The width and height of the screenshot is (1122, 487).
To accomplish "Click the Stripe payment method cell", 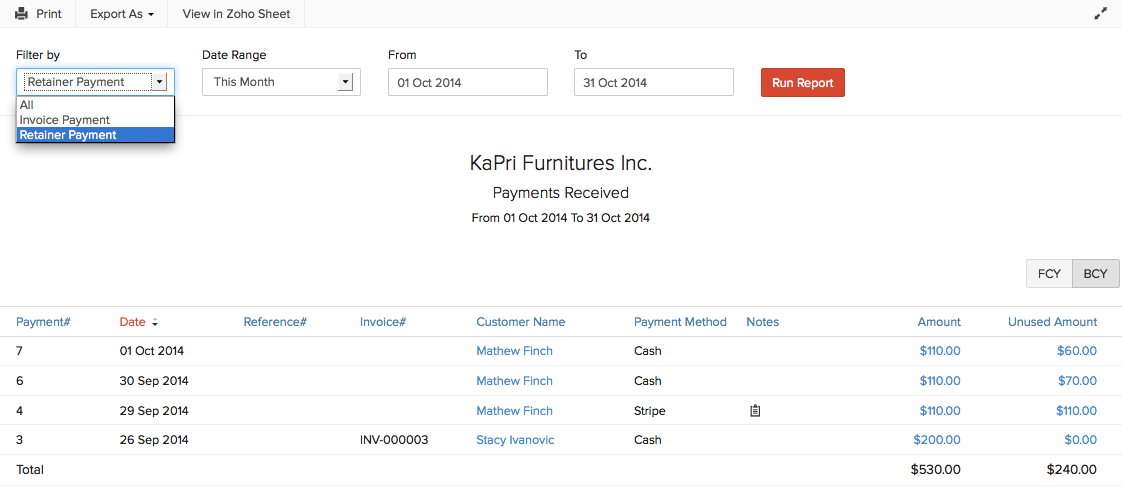I will [x=650, y=410].
